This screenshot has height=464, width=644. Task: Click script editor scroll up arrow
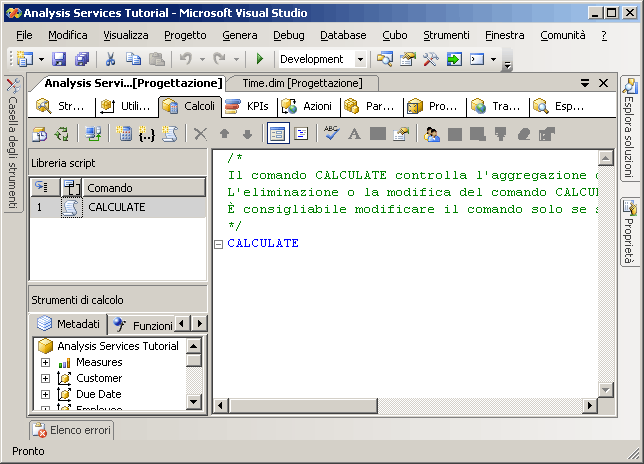point(606,158)
